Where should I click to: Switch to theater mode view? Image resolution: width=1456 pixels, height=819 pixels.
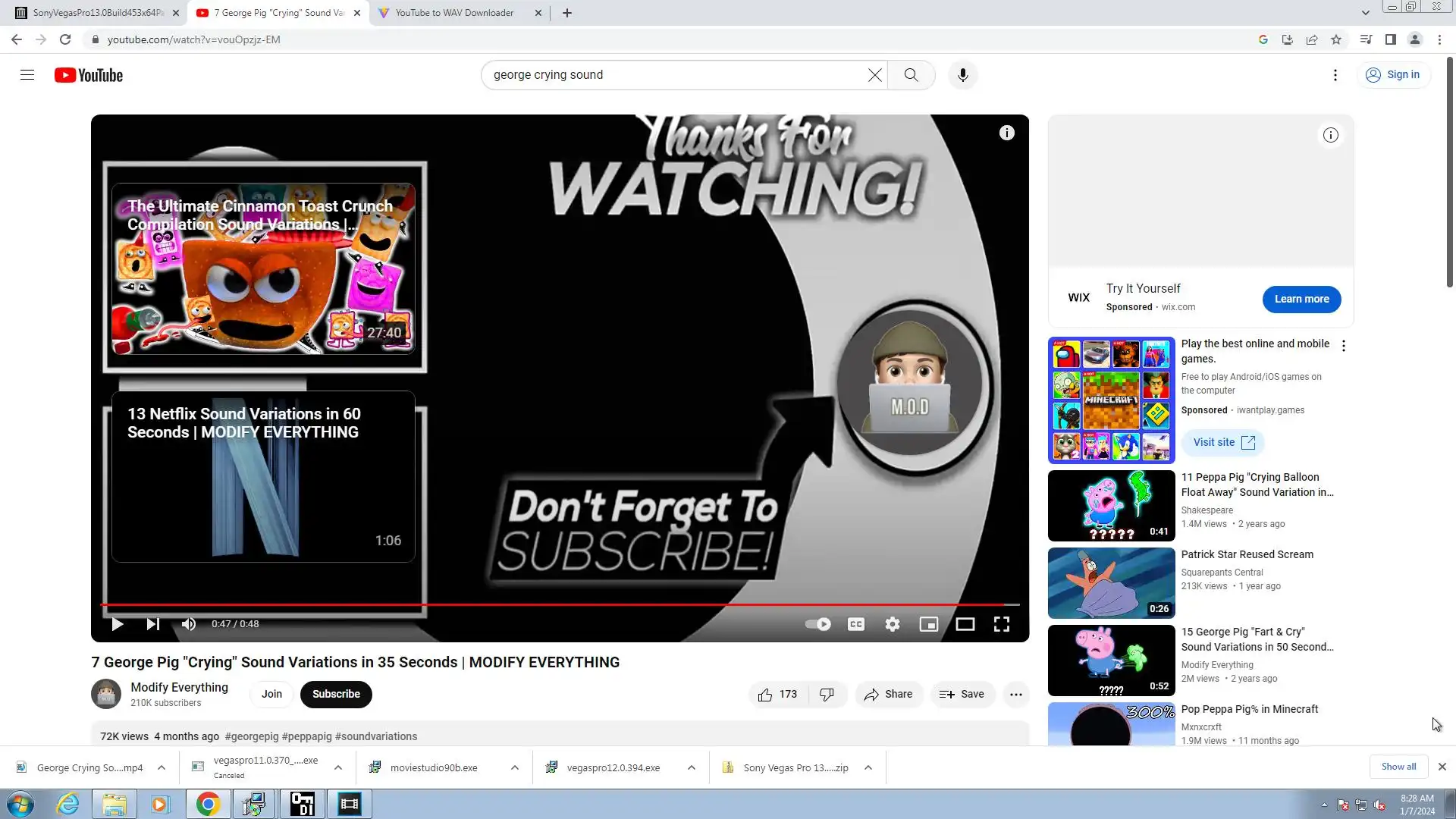pos(965,624)
